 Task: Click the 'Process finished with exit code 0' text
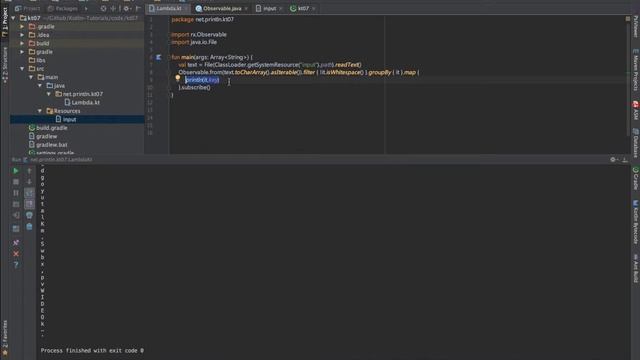(92, 351)
